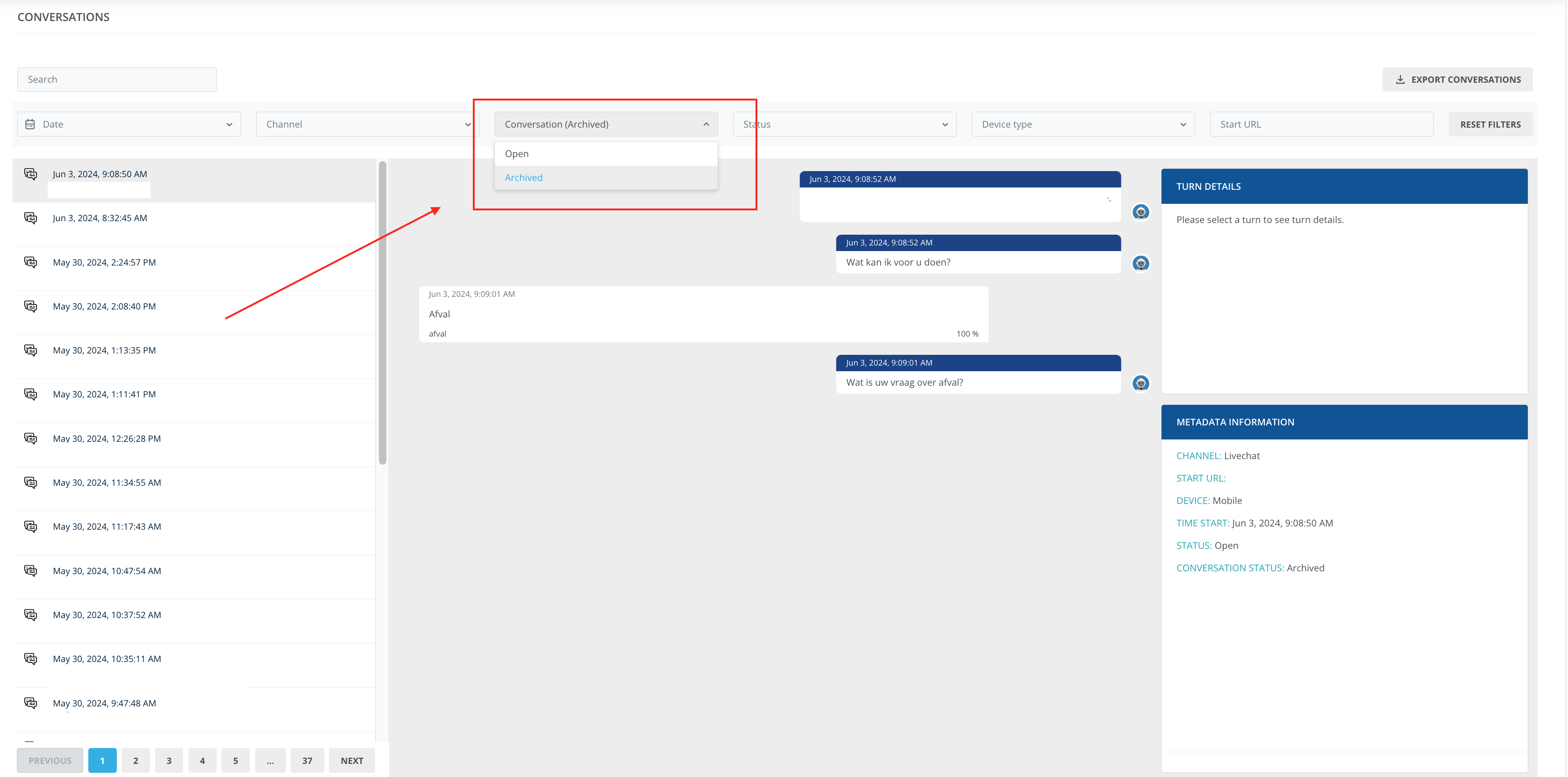
Task: Open the 'May 30, 2024, 2:24:57 PM' conversation
Action: point(194,268)
